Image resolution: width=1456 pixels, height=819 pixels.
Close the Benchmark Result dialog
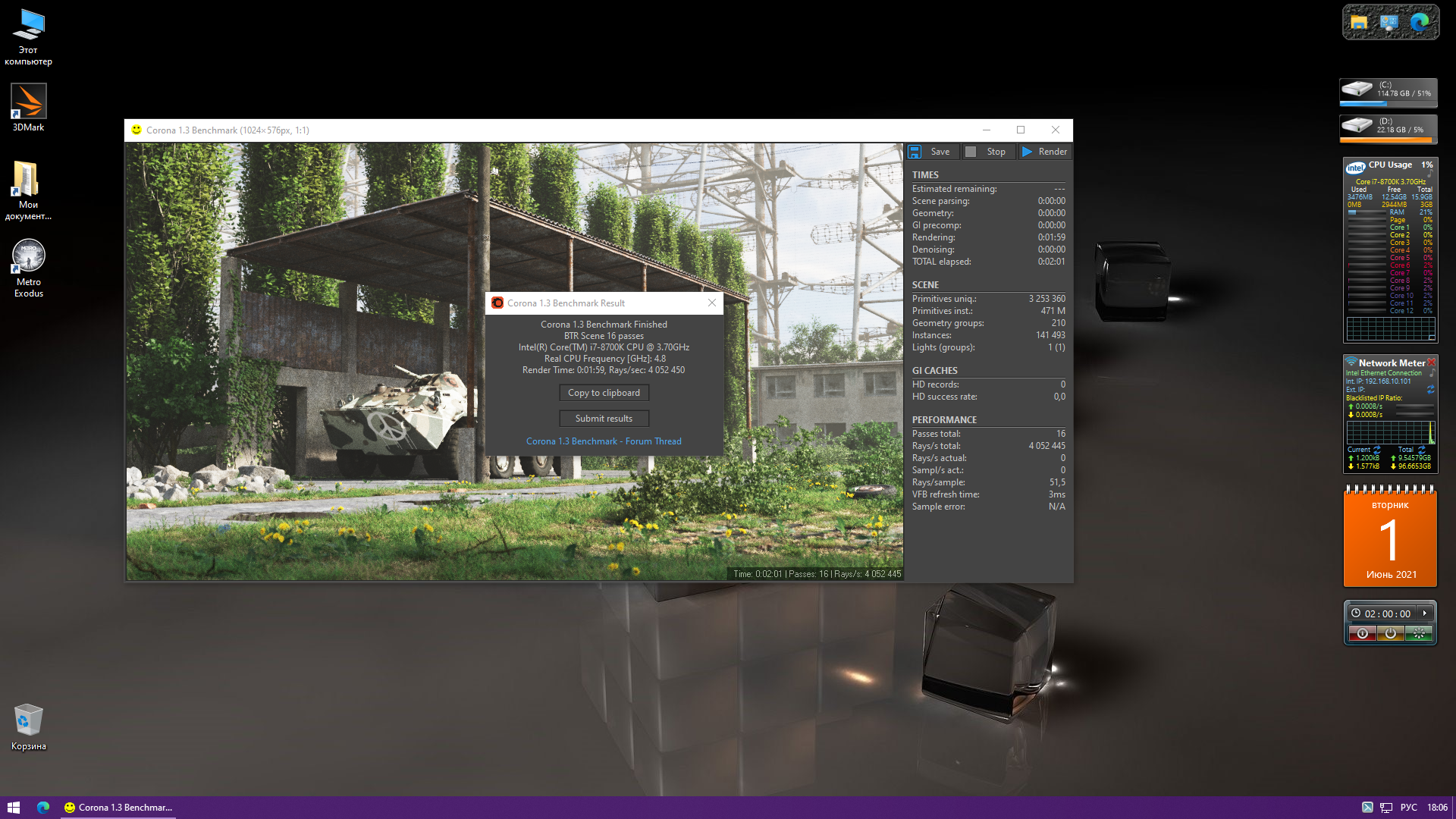pyautogui.click(x=711, y=303)
